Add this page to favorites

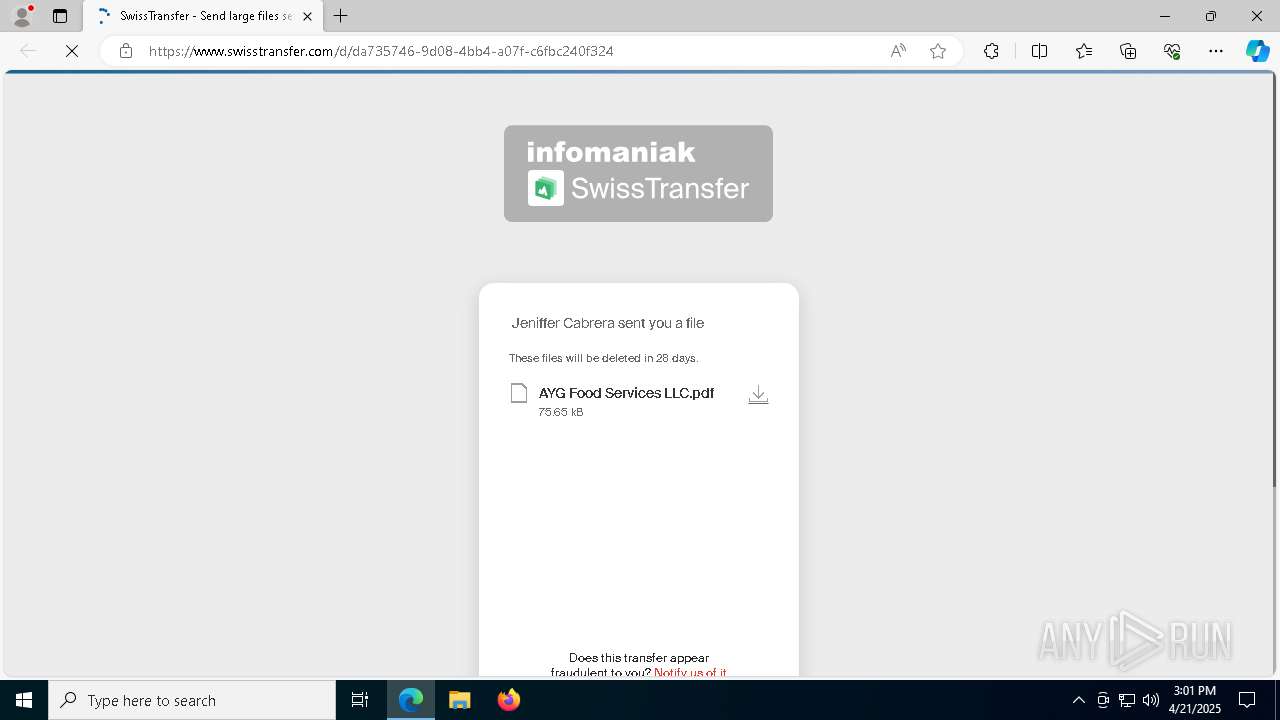[x=938, y=51]
